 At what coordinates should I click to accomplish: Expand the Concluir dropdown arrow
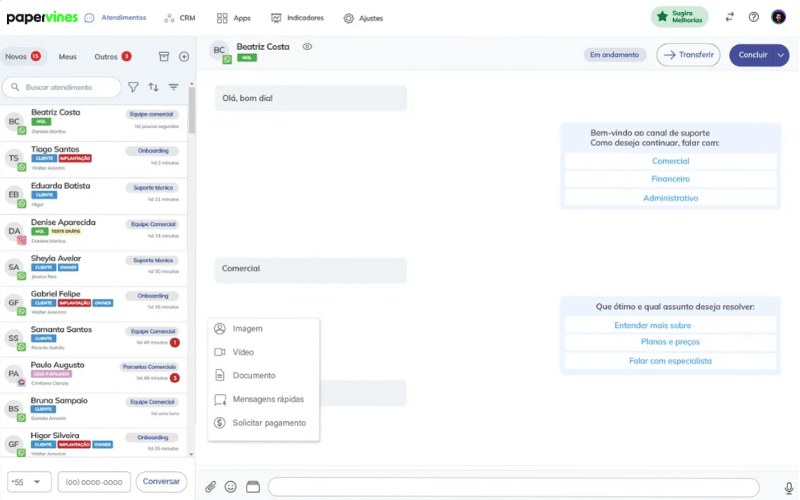[x=781, y=55]
